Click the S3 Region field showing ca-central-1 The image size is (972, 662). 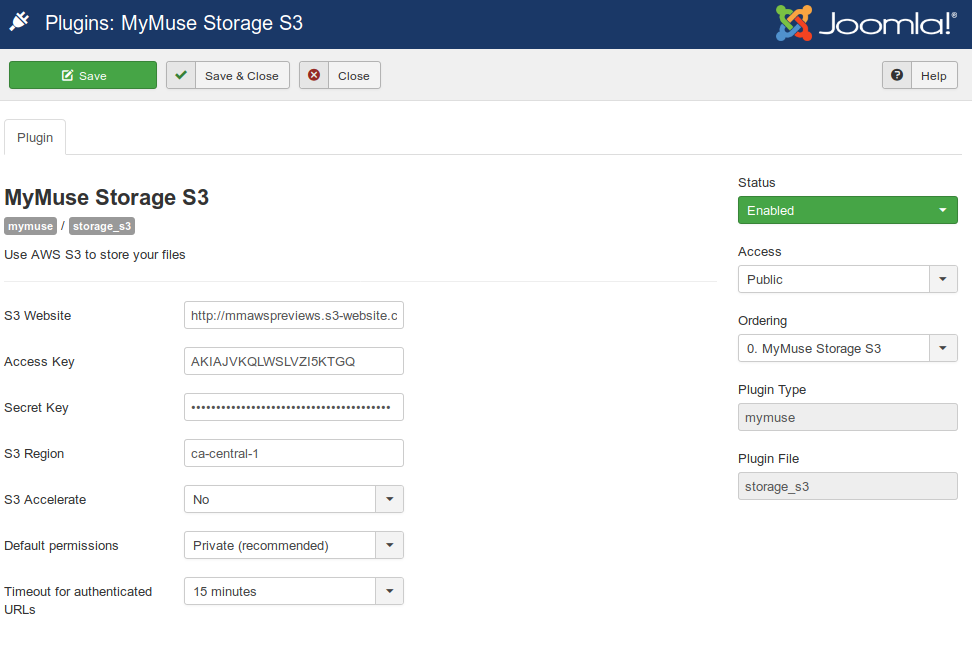click(x=293, y=453)
